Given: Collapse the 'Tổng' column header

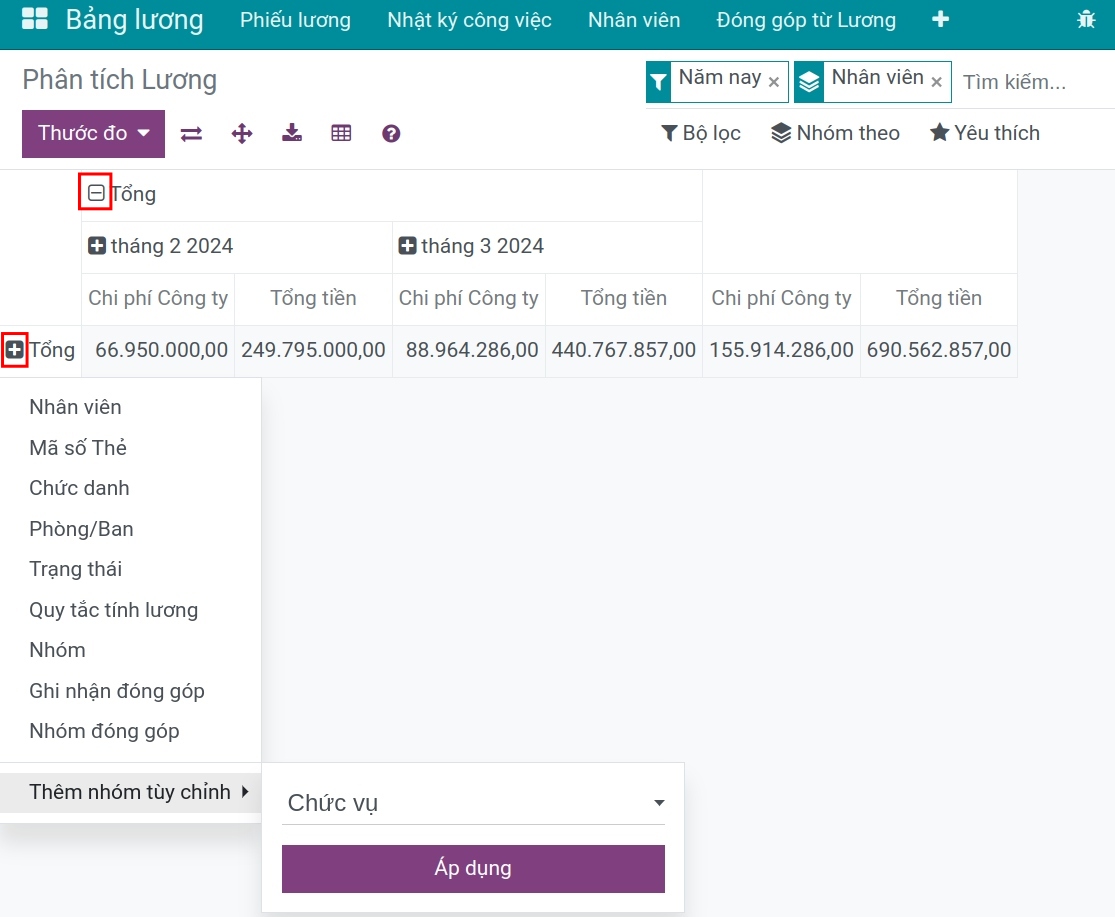Looking at the screenshot, I should point(96,194).
